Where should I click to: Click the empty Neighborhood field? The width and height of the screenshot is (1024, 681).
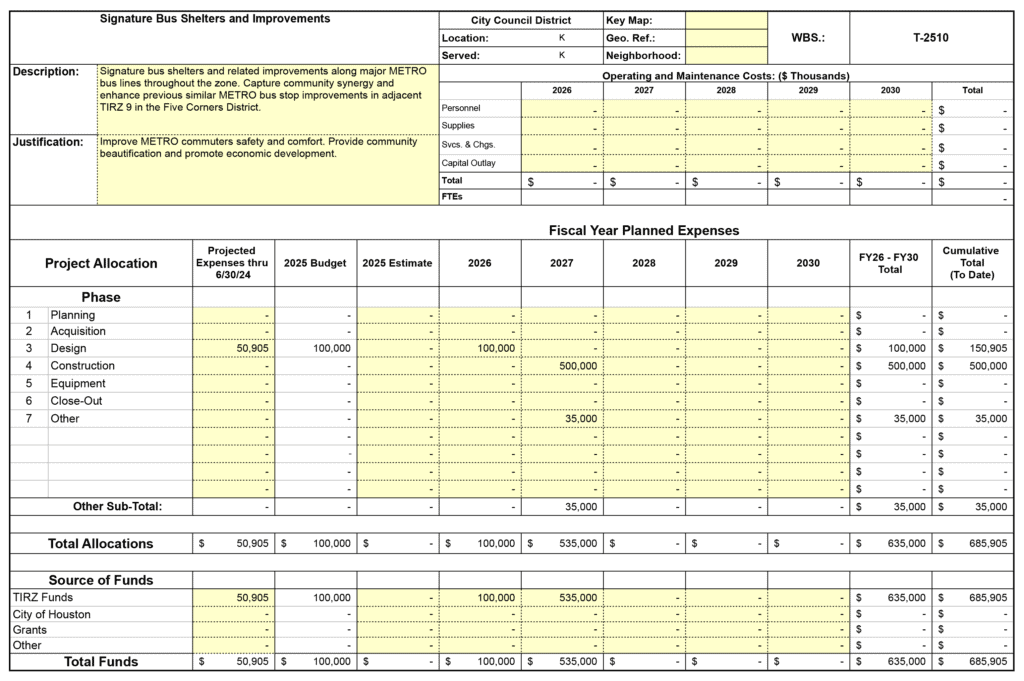point(727,56)
